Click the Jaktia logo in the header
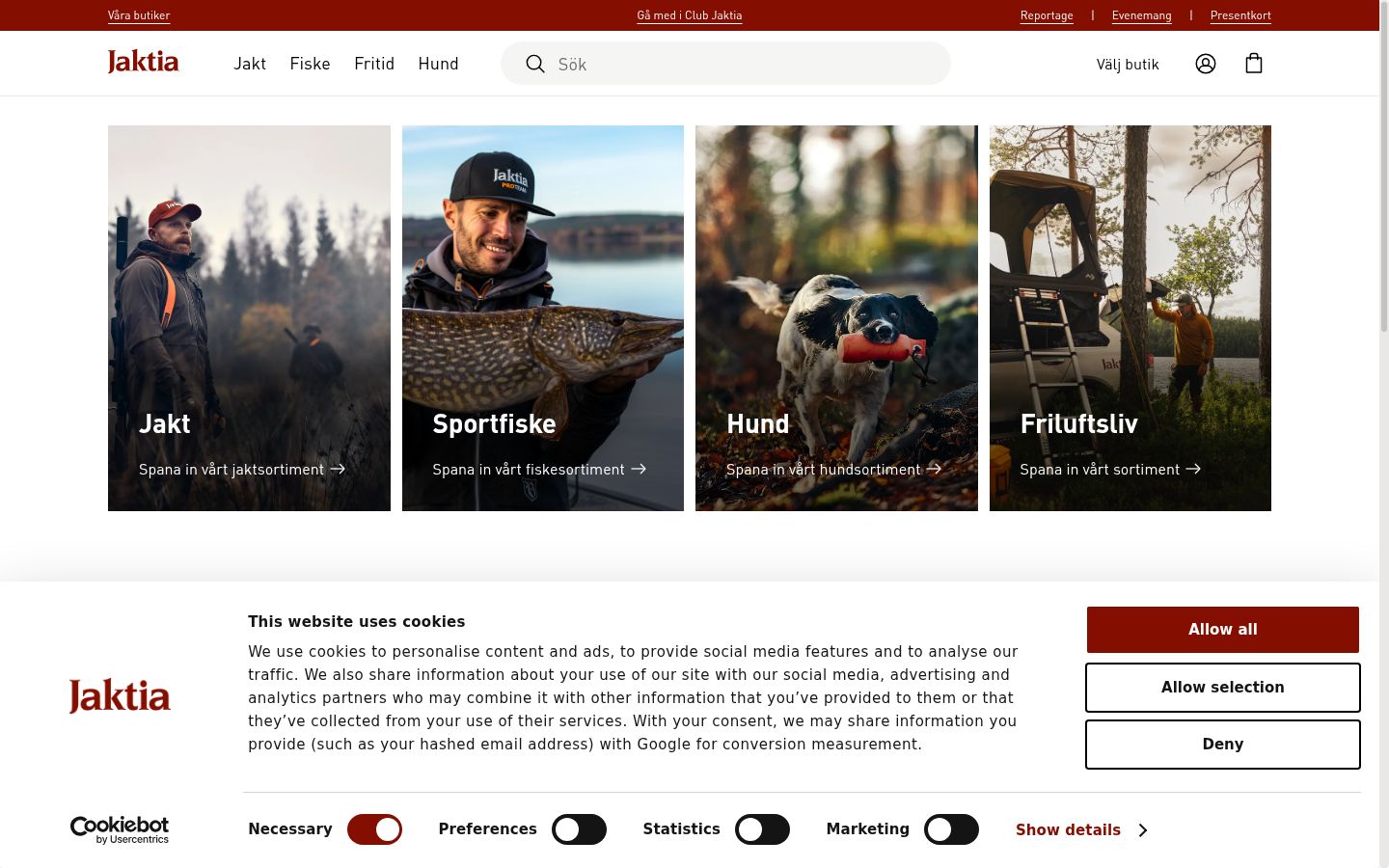Viewport: 1389px width, 868px height. (143, 62)
